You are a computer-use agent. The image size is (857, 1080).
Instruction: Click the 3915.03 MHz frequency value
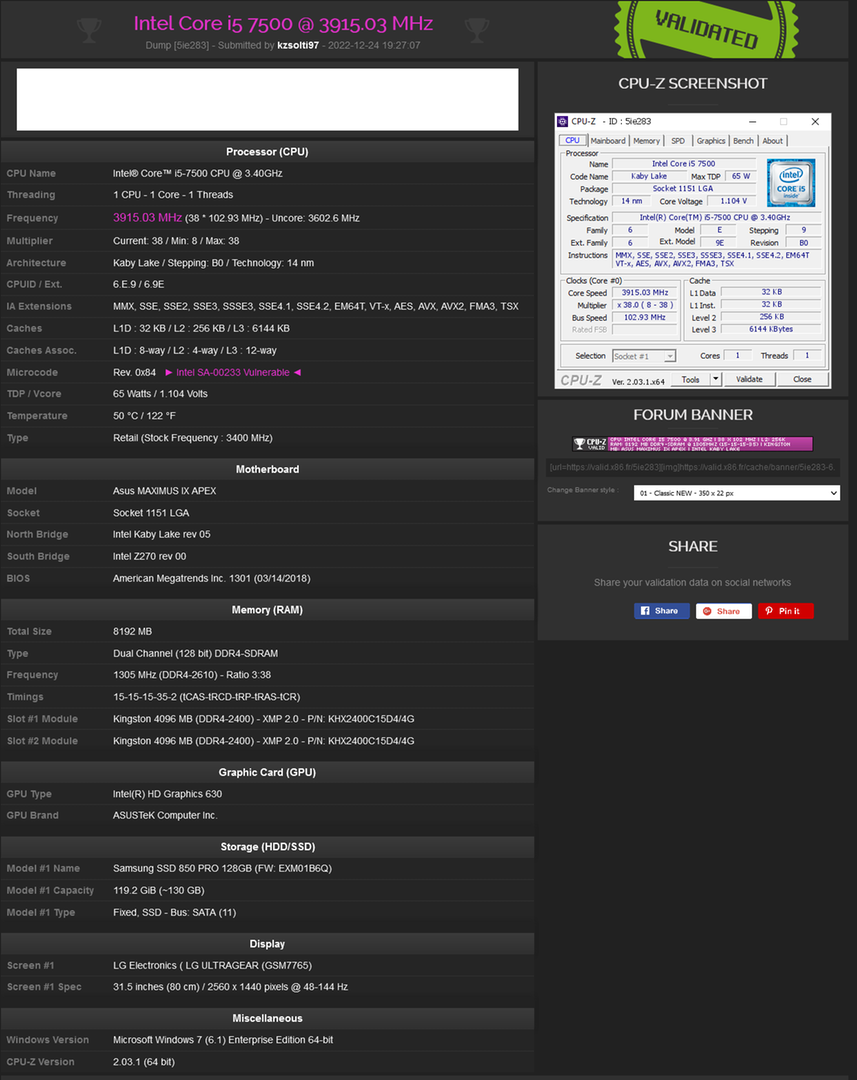(x=147, y=218)
